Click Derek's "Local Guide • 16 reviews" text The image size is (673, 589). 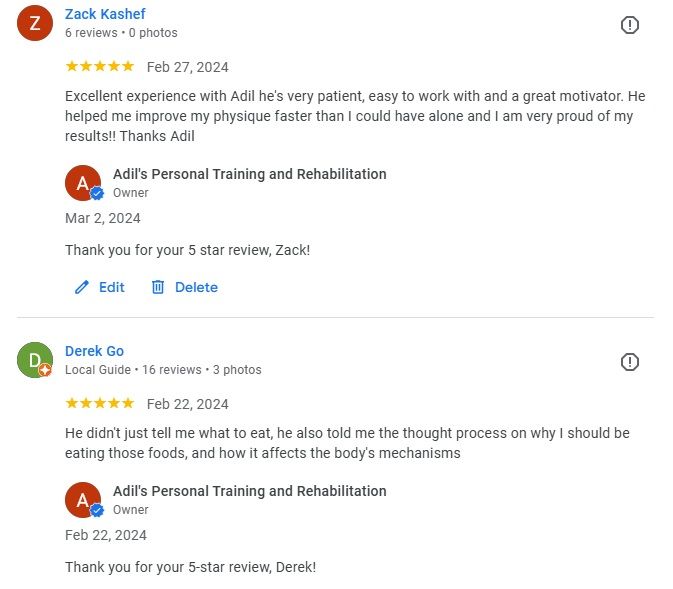pyautogui.click(x=133, y=370)
